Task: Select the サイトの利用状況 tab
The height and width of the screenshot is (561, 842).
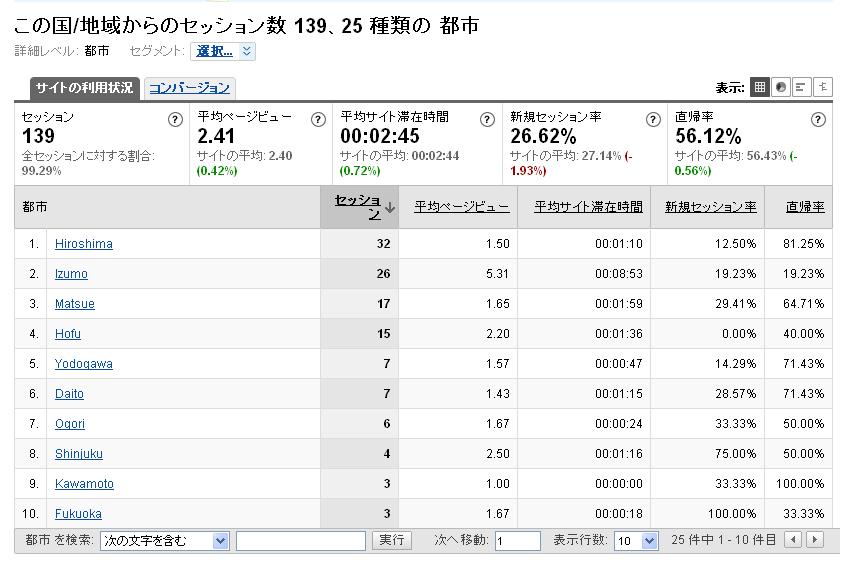Action: [84, 88]
